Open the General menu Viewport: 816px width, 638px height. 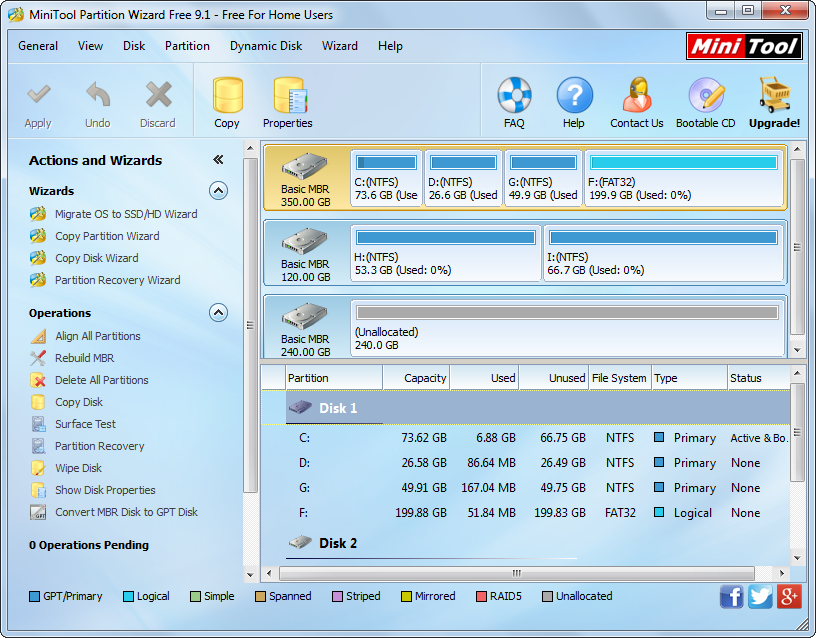pos(38,46)
